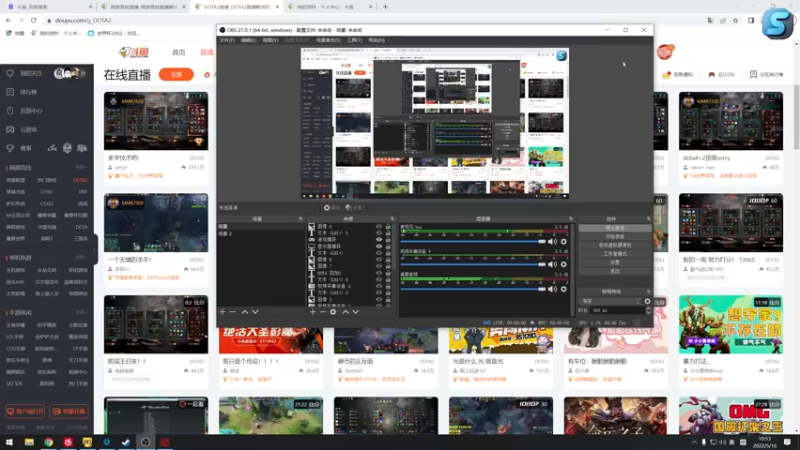
Task: Hide the 游戏捕获 source
Action: 379,239
